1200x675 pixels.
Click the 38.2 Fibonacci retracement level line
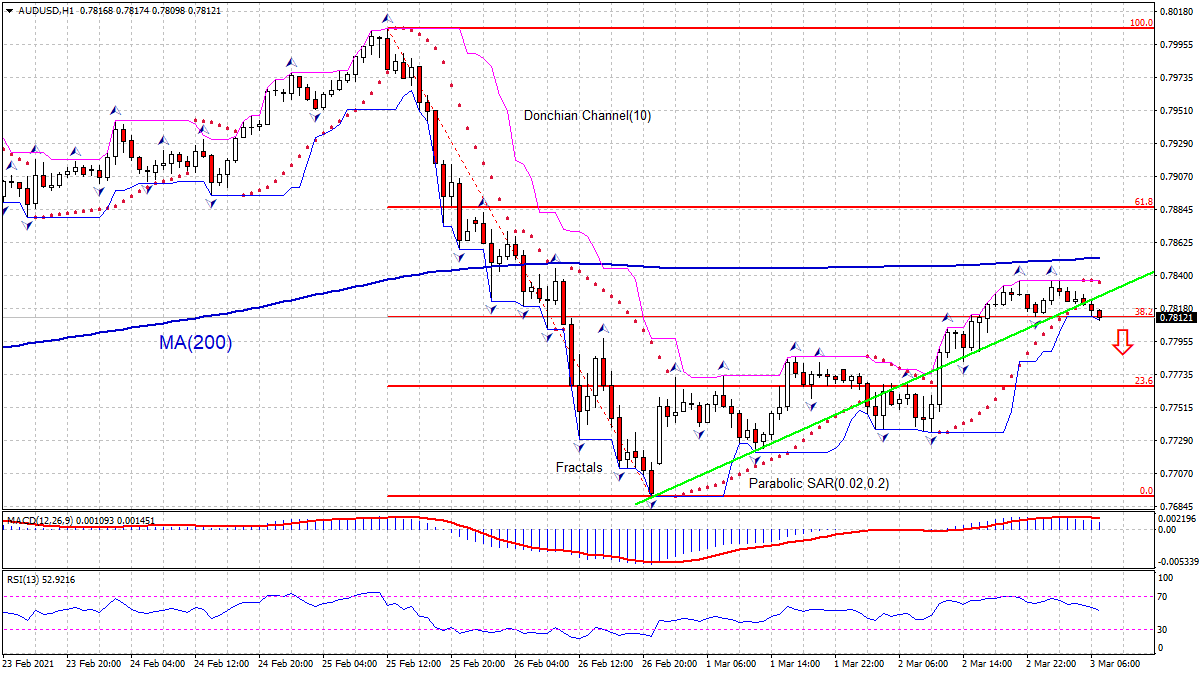pos(700,314)
